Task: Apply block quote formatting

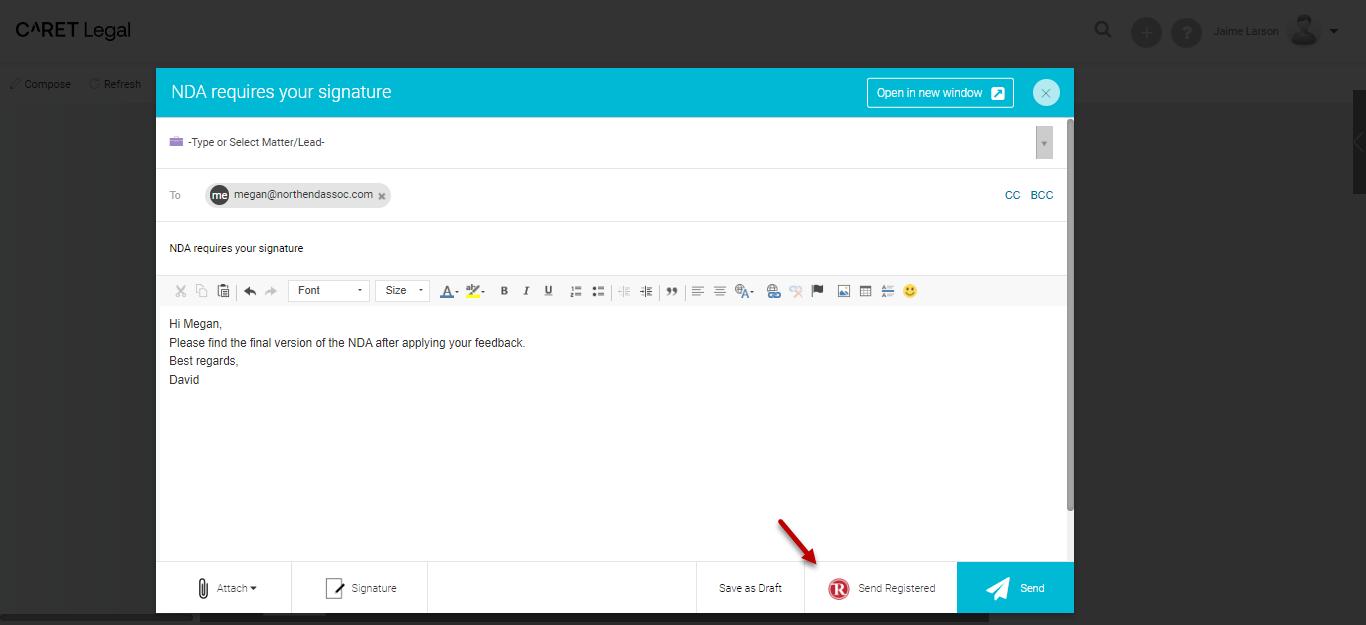Action: [x=672, y=291]
